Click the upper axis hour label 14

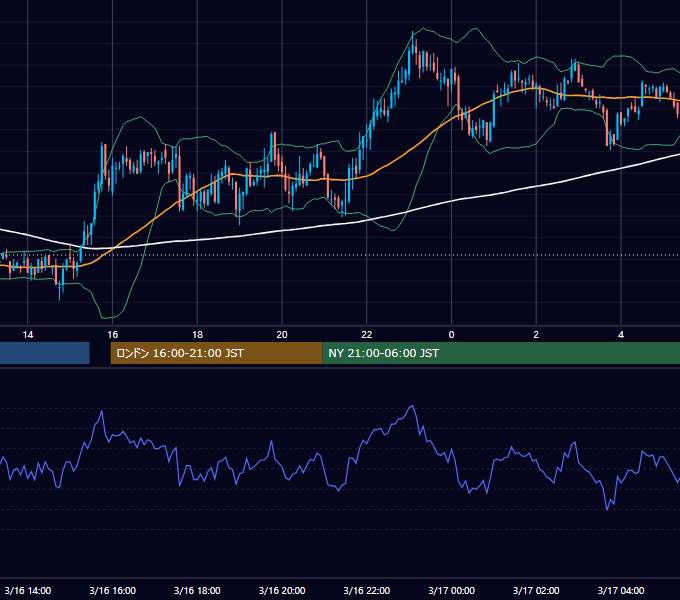pyautogui.click(x=28, y=335)
